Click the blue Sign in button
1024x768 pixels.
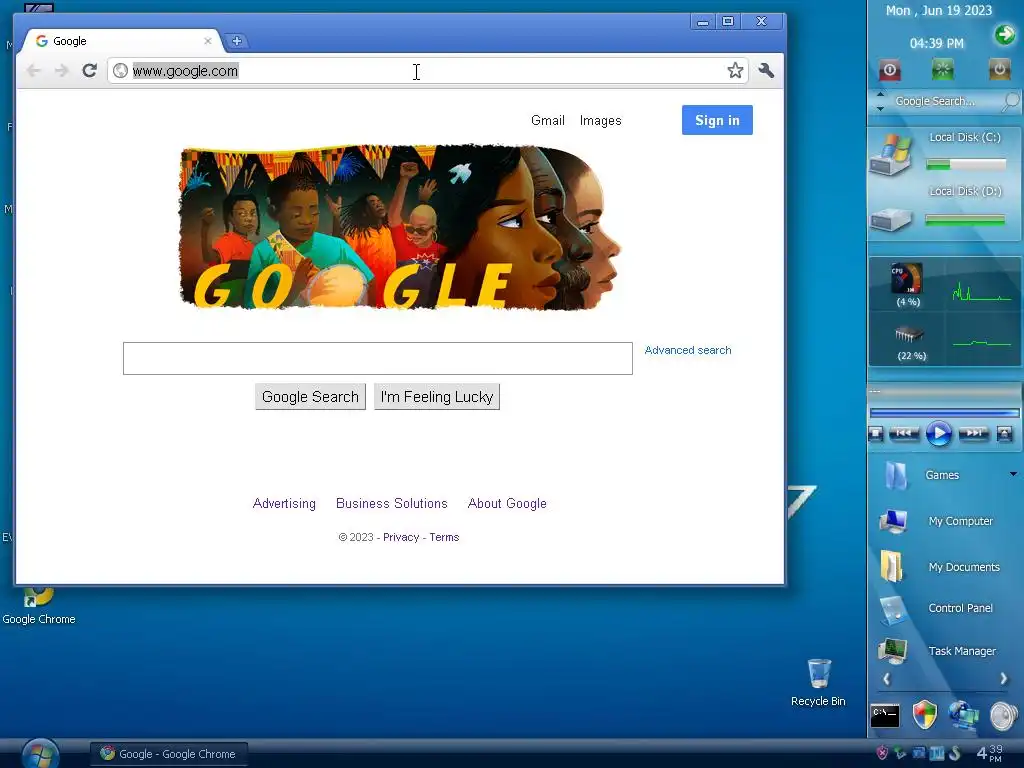[x=717, y=120]
